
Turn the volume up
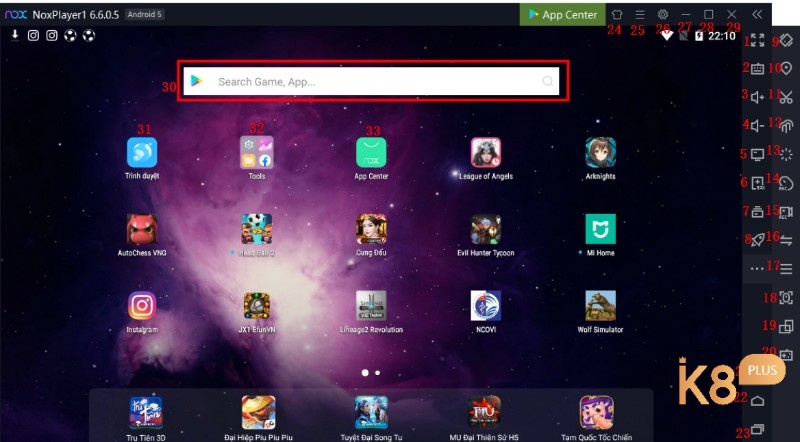(x=758, y=97)
